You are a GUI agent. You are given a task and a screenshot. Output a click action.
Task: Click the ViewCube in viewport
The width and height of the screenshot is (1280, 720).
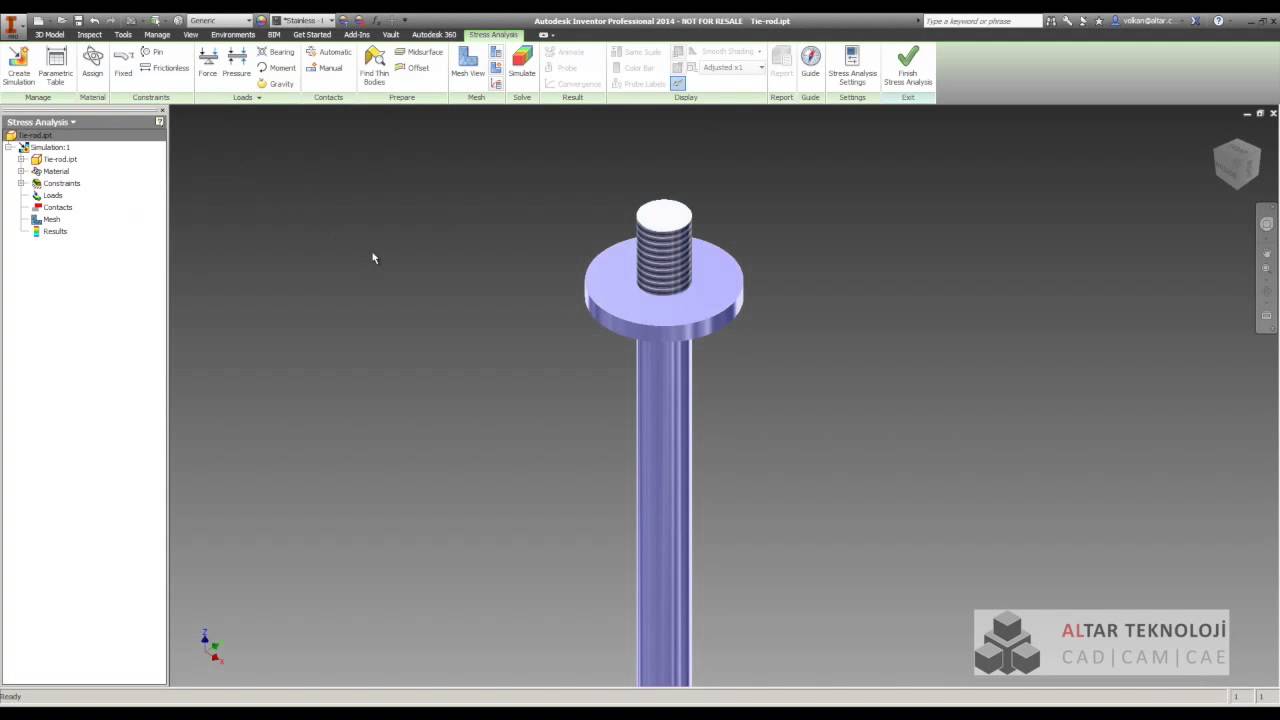pyautogui.click(x=1237, y=163)
